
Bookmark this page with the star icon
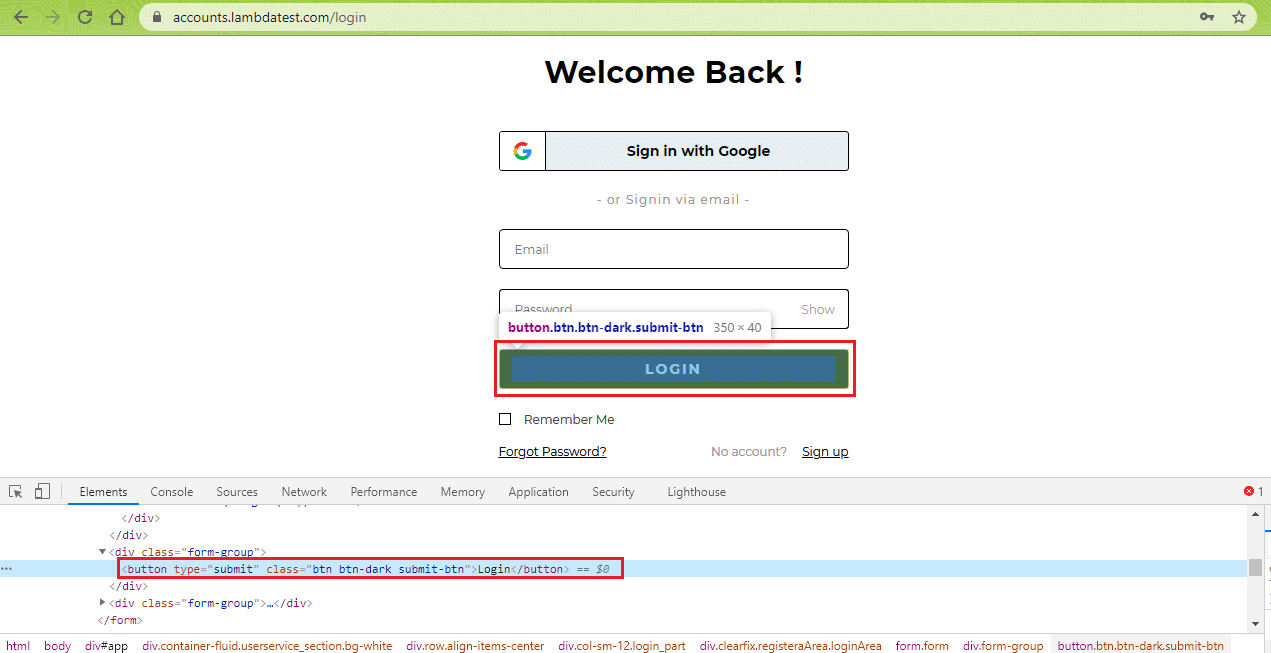(1238, 17)
